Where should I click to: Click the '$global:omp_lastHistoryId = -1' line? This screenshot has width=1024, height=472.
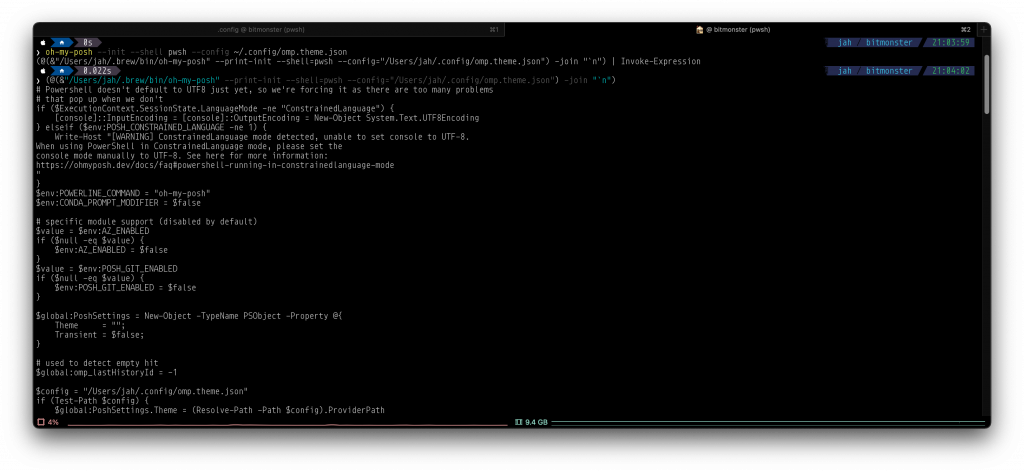(x=106, y=372)
